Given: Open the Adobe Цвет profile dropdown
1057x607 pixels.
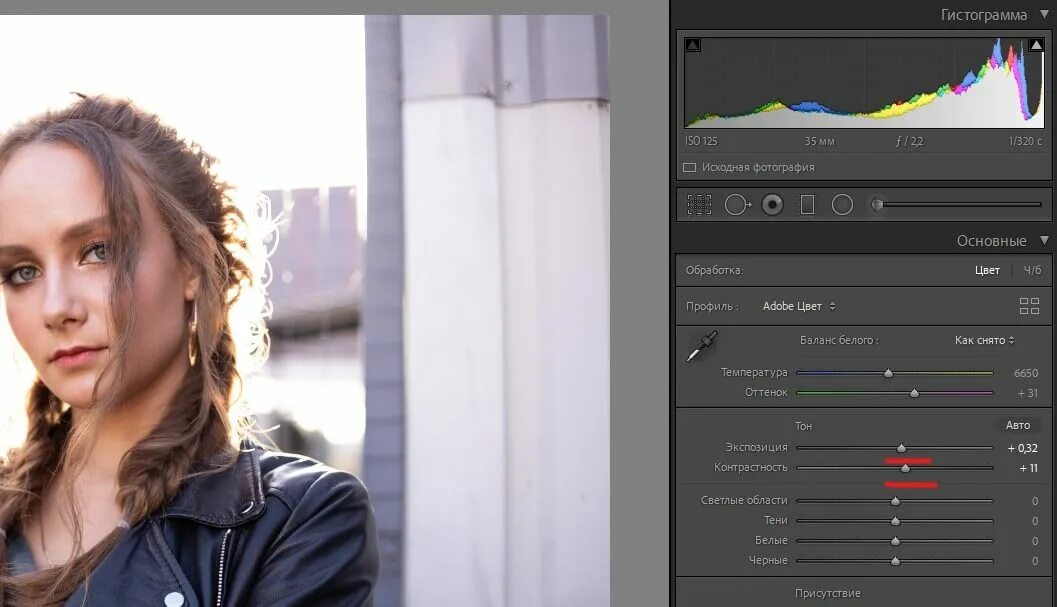Looking at the screenshot, I should tap(799, 306).
